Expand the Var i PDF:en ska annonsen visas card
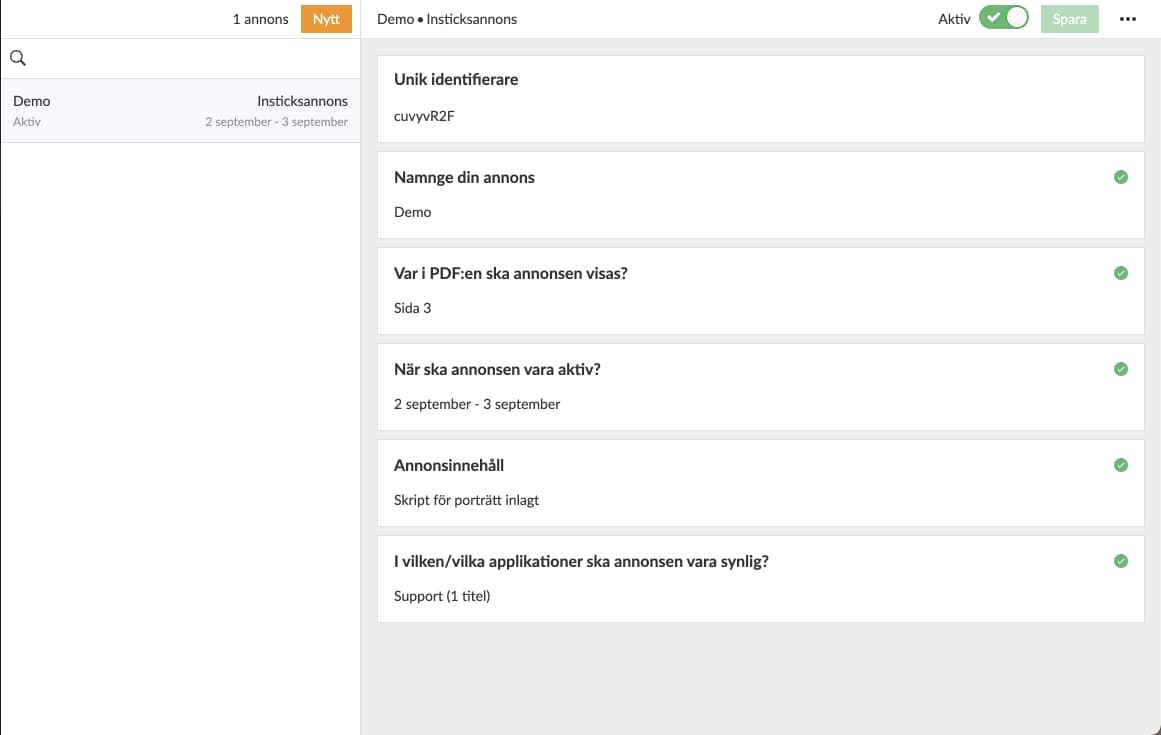This screenshot has height=735, width=1161. coord(700,290)
